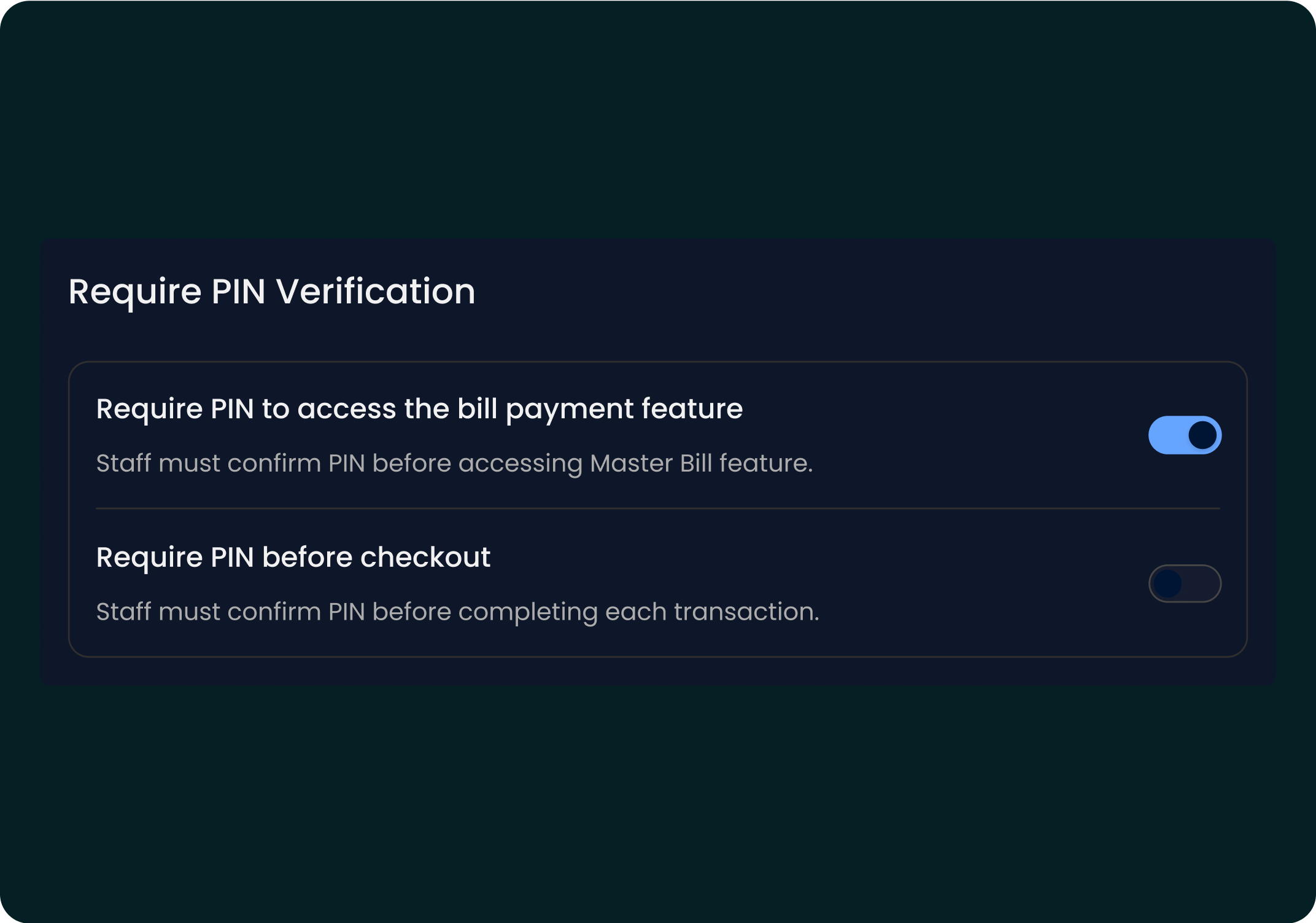Image resolution: width=1316 pixels, height=923 pixels.
Task: Click the Require PIN before checkout label
Action: point(293,558)
